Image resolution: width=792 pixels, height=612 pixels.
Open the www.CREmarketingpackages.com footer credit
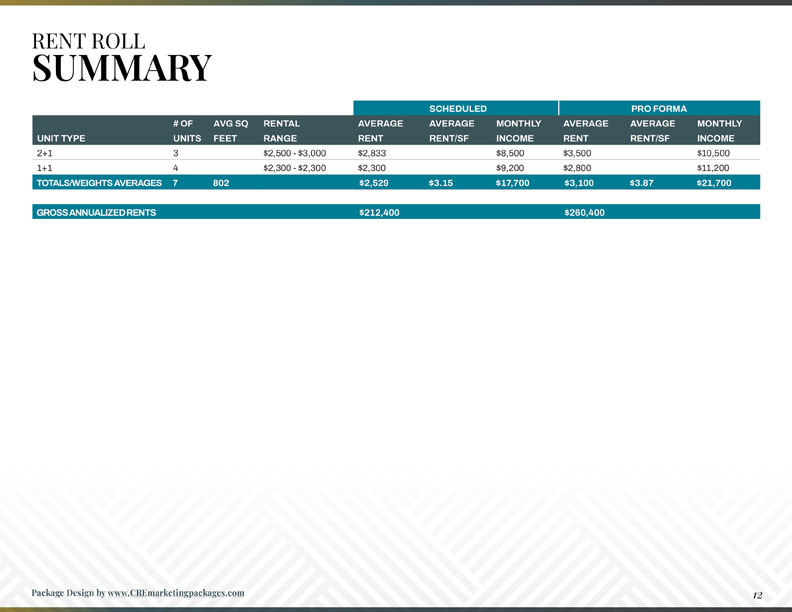(x=176, y=593)
